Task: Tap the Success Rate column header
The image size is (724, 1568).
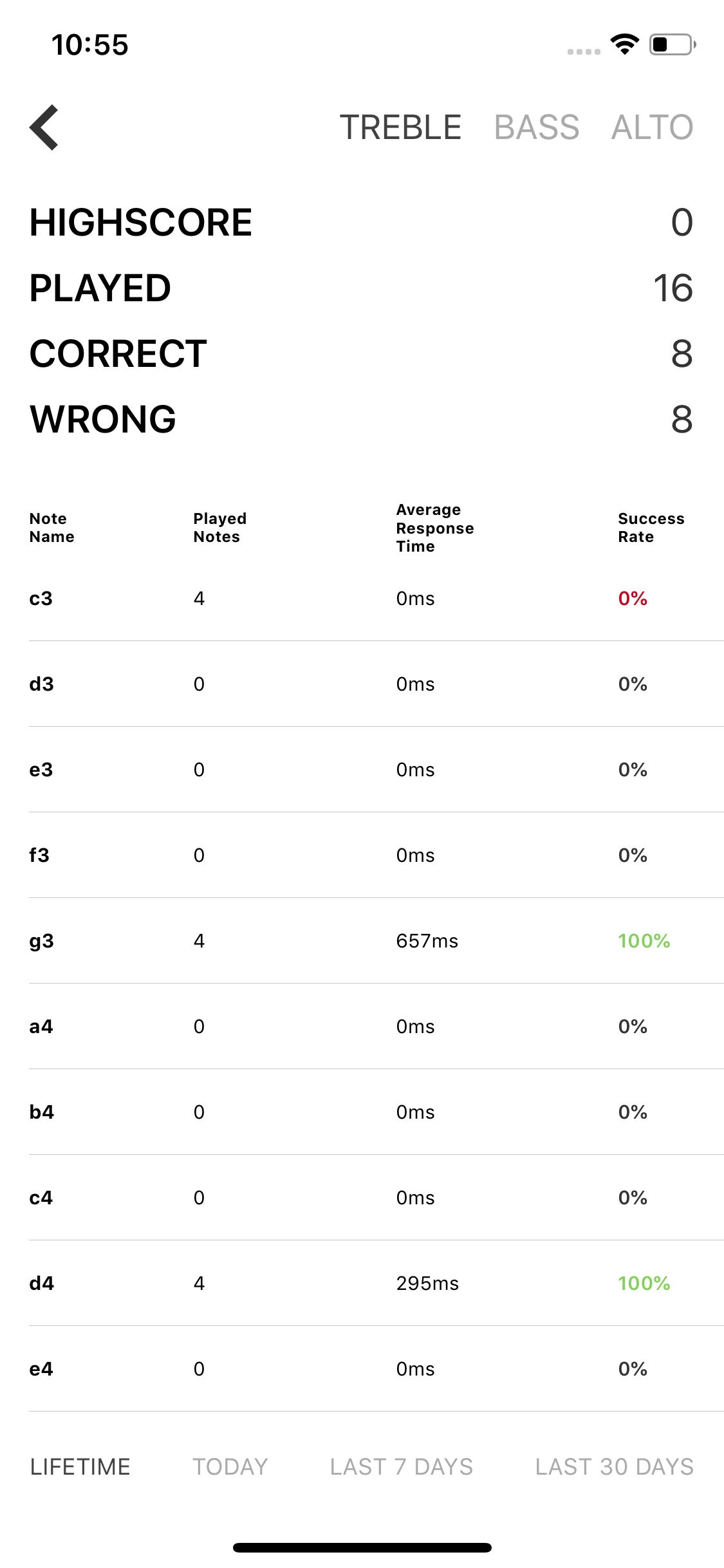Action: click(x=651, y=528)
